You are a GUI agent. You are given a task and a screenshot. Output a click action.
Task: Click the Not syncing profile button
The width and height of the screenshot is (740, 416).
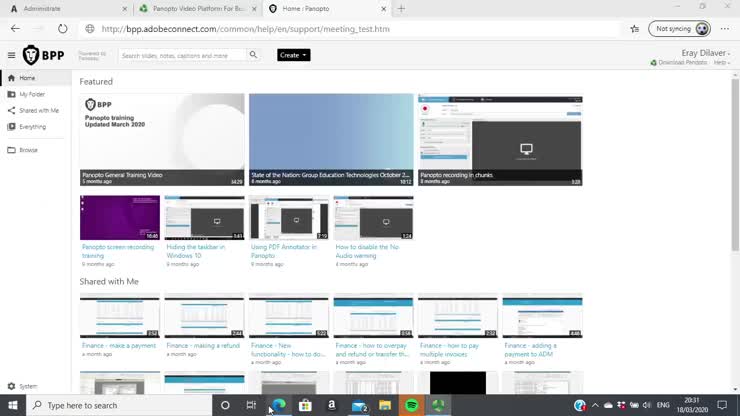coord(679,29)
